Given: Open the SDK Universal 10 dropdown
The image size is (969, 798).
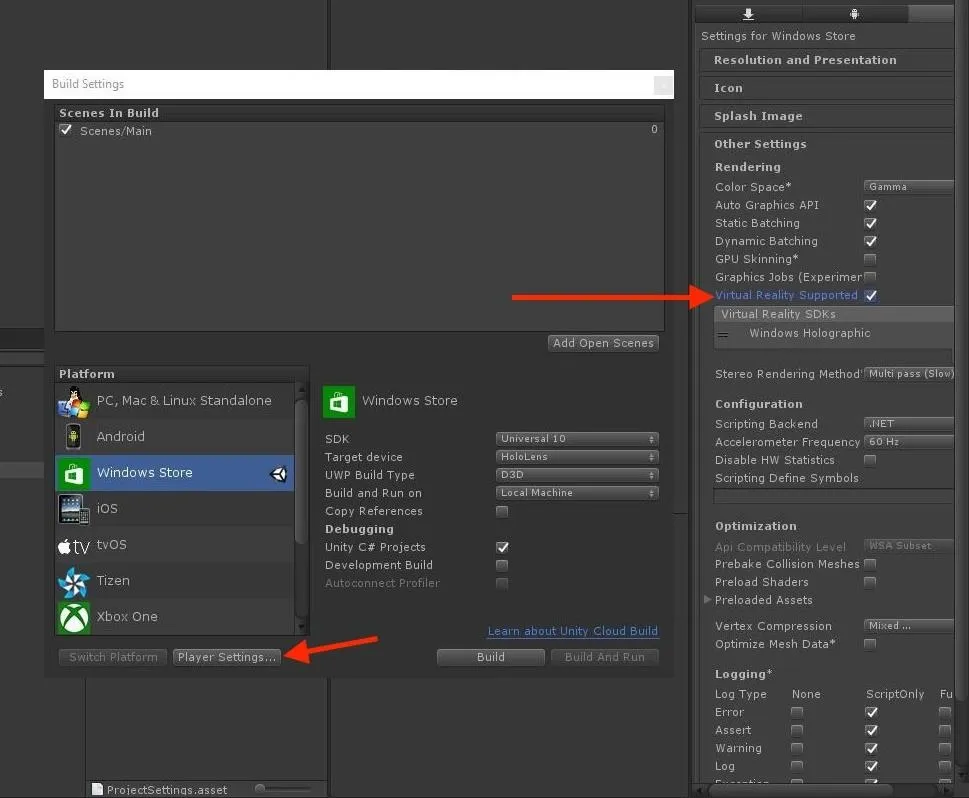Looking at the screenshot, I should (577, 439).
